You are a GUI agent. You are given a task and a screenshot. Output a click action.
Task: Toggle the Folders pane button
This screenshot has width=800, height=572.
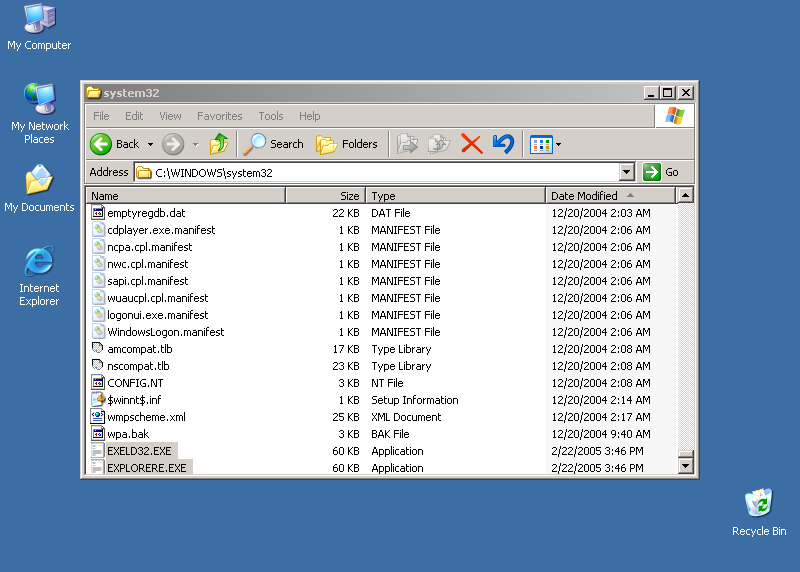click(347, 144)
